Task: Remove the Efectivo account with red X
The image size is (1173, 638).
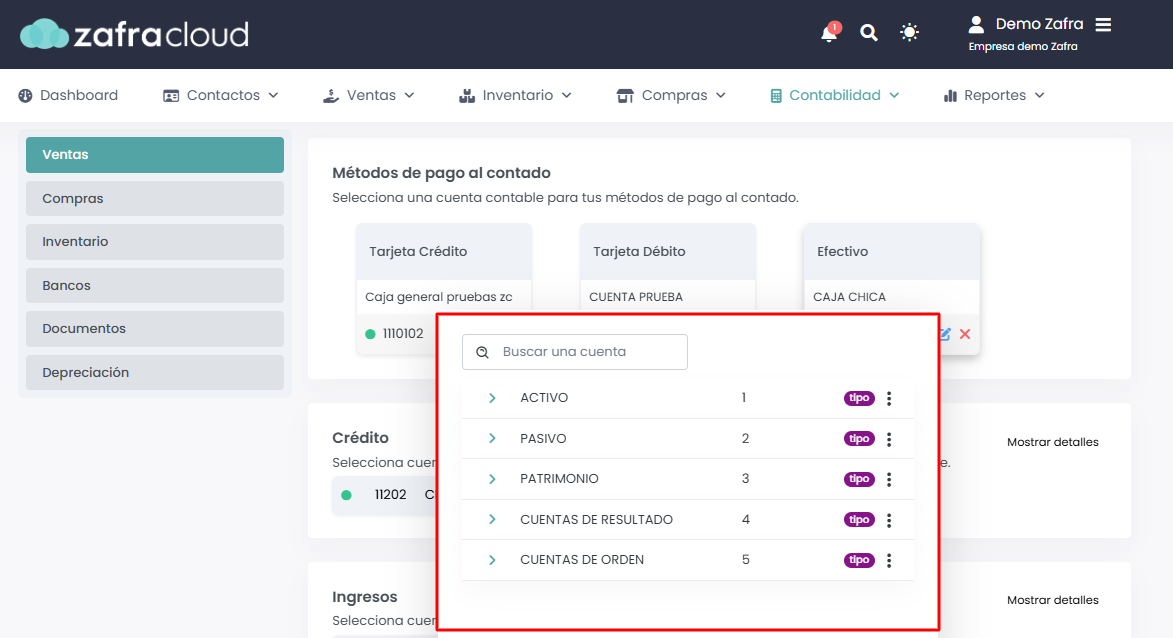Action: click(x=965, y=334)
